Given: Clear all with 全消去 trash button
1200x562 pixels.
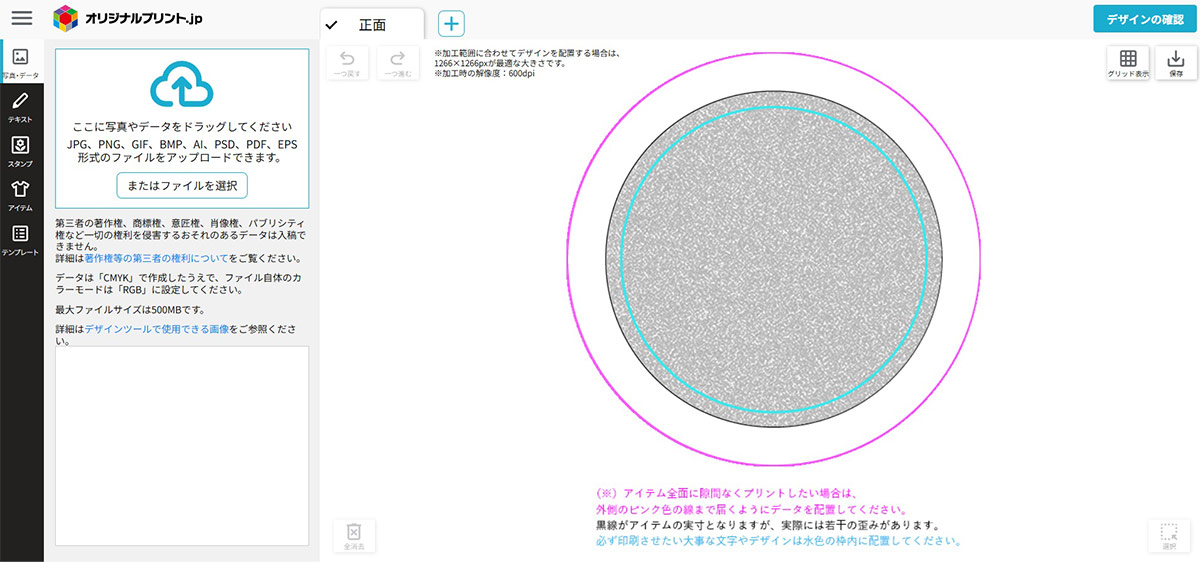Looking at the screenshot, I should 353,536.
